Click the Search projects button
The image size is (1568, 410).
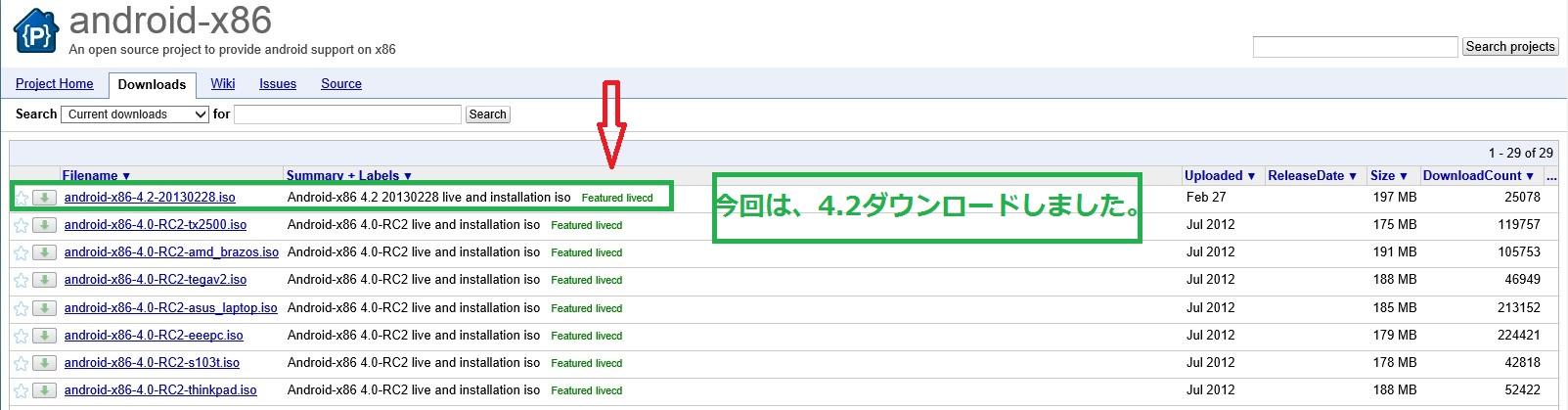[x=1510, y=47]
